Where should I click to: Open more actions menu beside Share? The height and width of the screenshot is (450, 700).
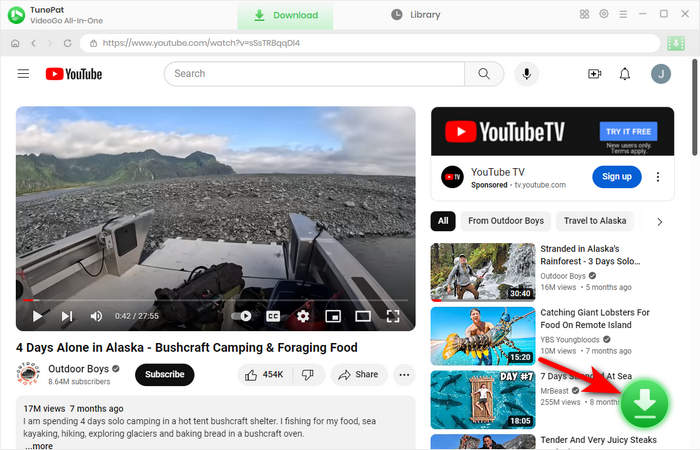click(x=404, y=374)
